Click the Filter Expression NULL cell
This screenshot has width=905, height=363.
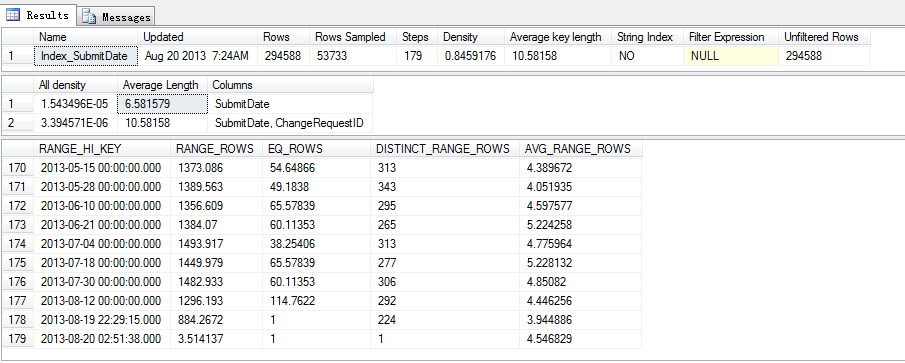[x=730, y=57]
